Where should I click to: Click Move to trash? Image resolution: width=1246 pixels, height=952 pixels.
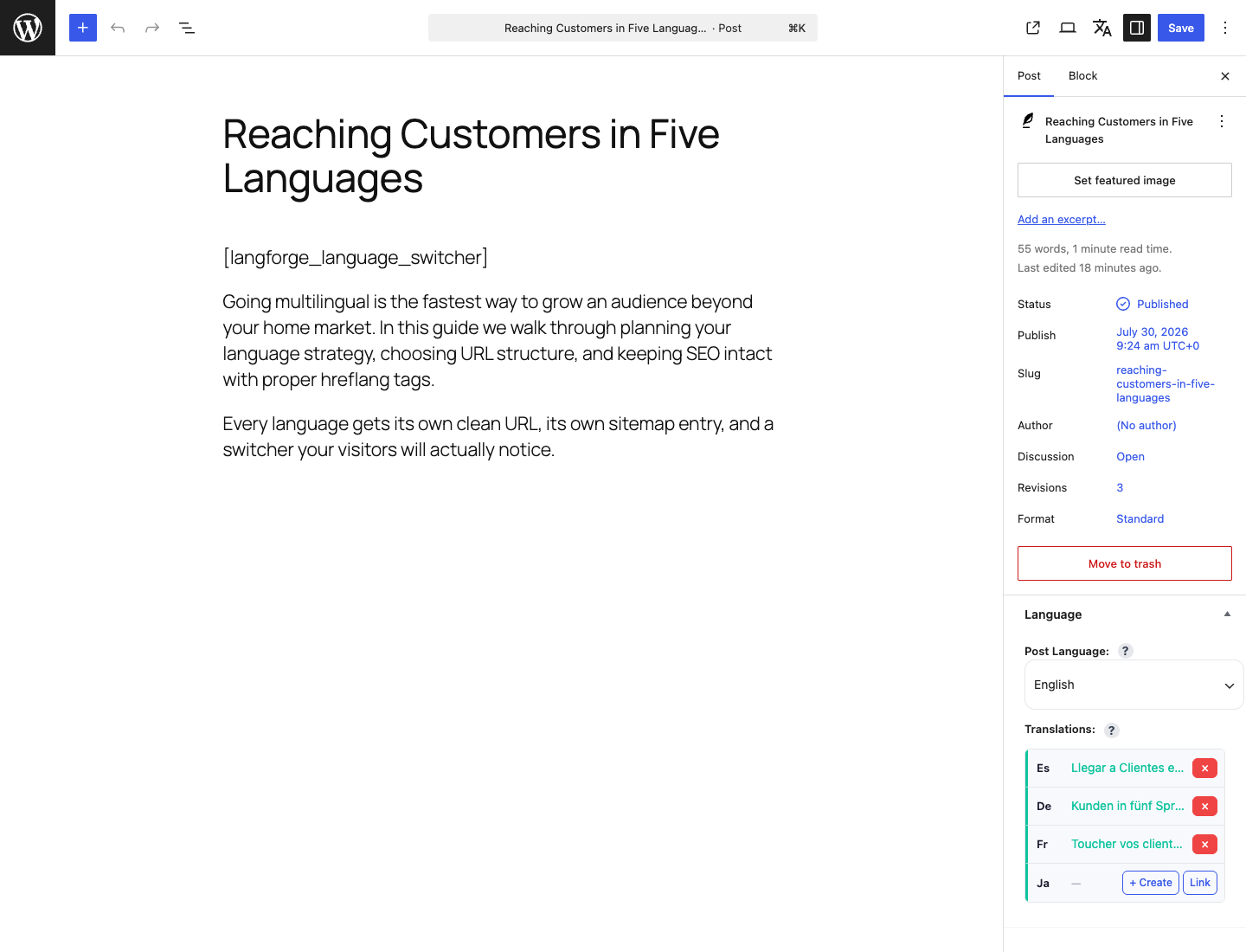(1125, 563)
